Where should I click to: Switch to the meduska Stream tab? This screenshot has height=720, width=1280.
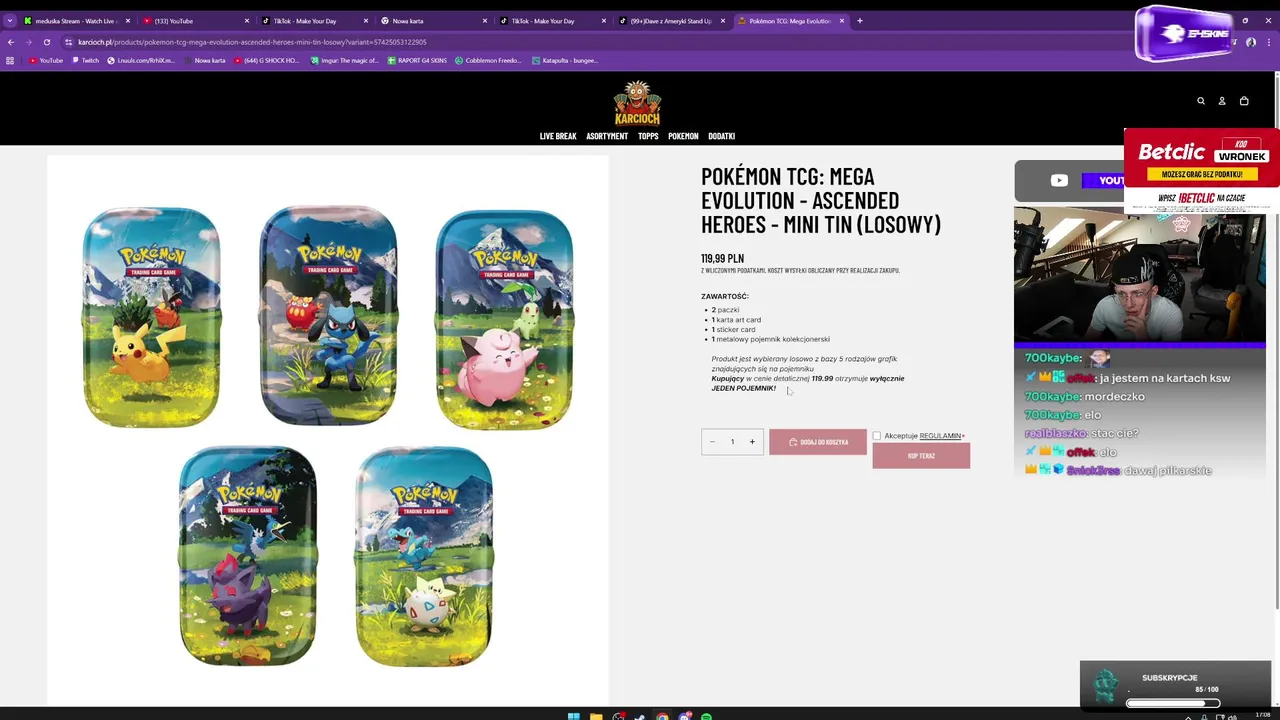[77, 21]
